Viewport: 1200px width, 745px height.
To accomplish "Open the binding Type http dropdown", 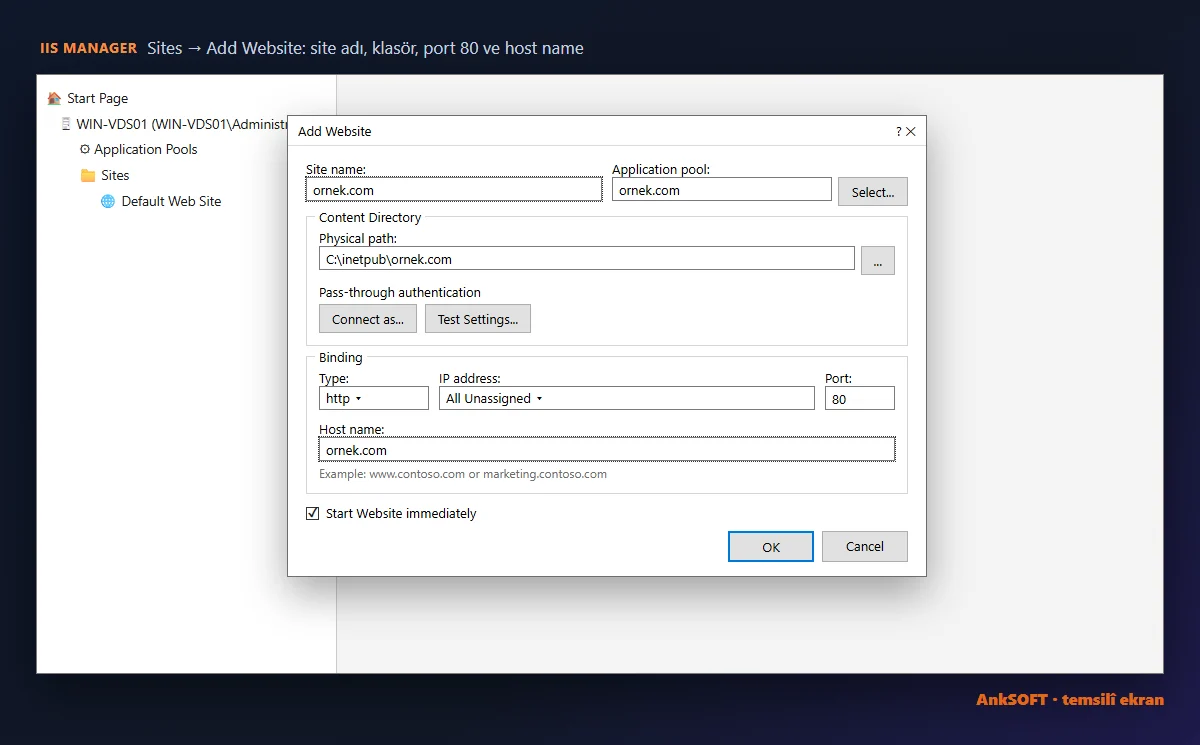I will pyautogui.click(x=374, y=398).
